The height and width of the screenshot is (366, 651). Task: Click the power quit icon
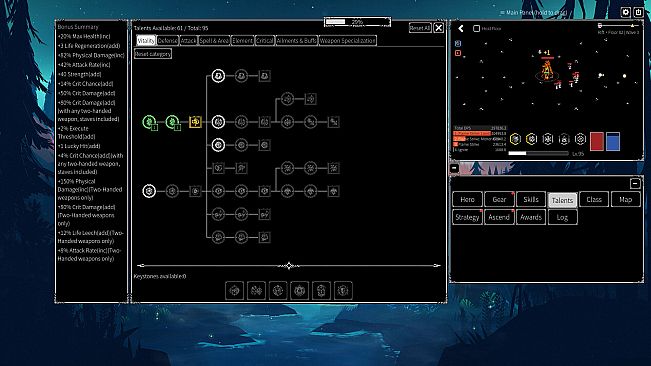tap(638, 12)
